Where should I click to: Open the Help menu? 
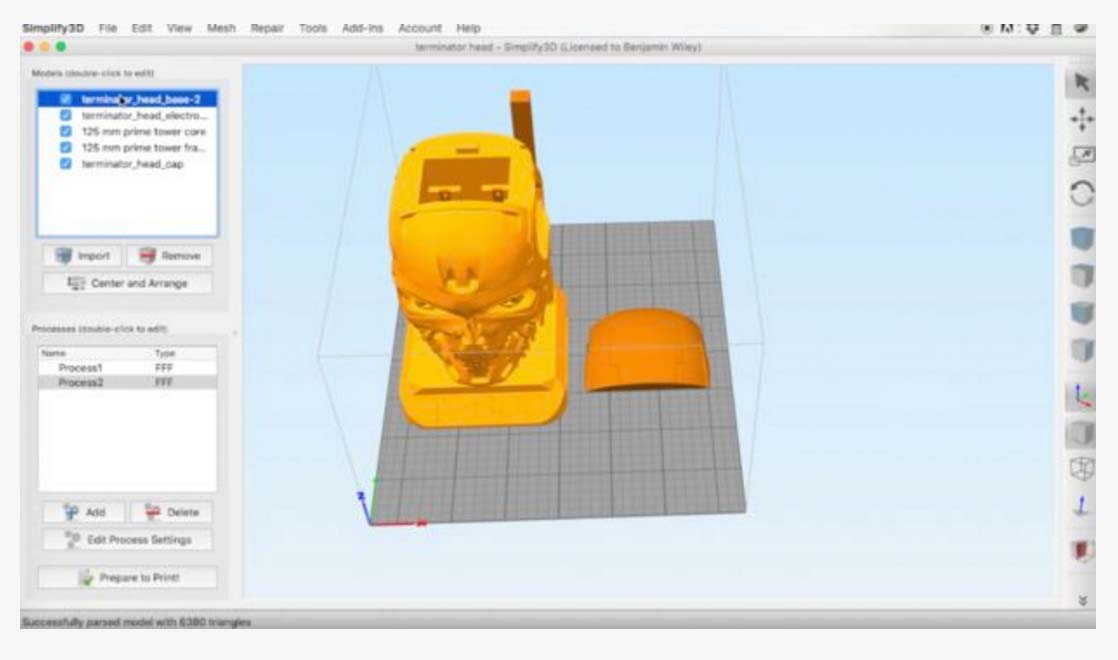[x=468, y=29]
